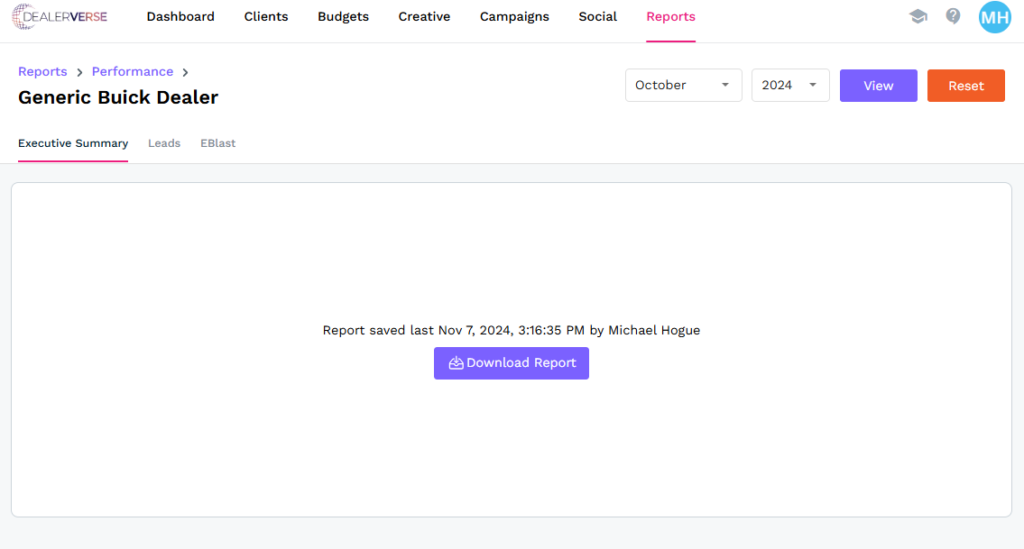Open the MH user profile avatar

coord(994,17)
